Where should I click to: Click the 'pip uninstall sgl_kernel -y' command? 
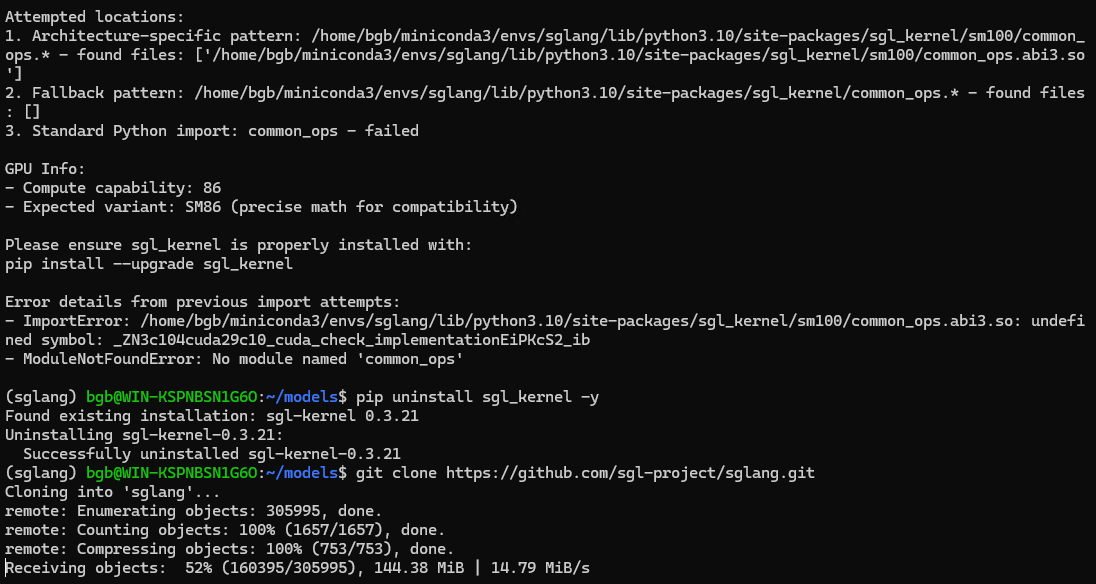[x=477, y=397]
